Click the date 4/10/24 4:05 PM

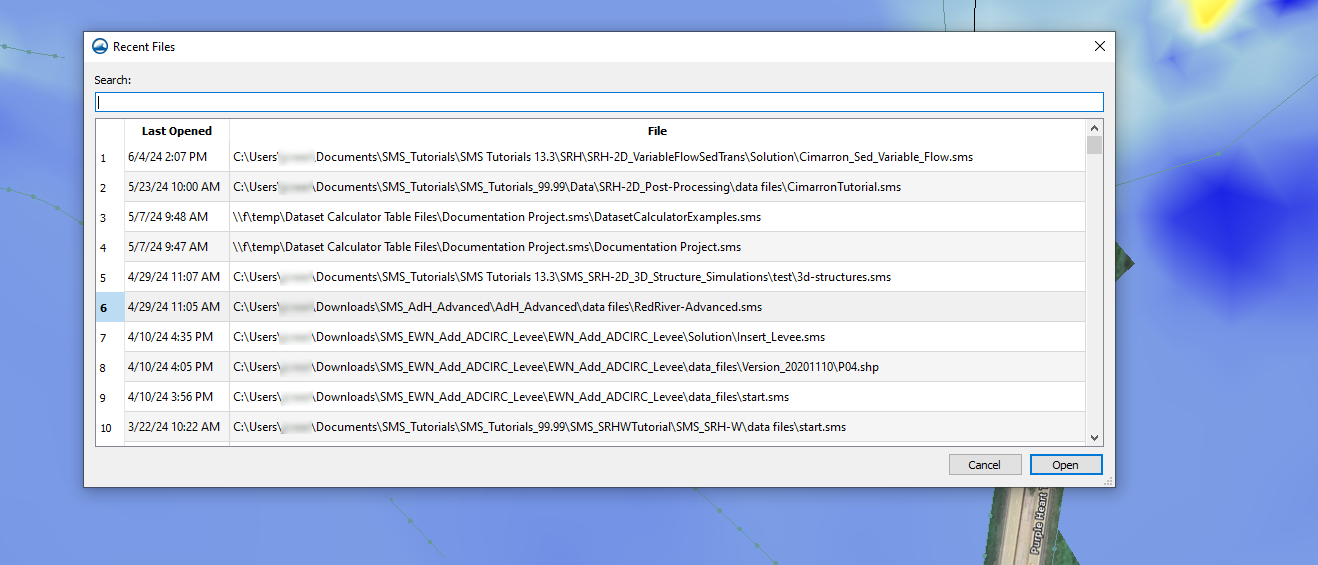tap(171, 367)
